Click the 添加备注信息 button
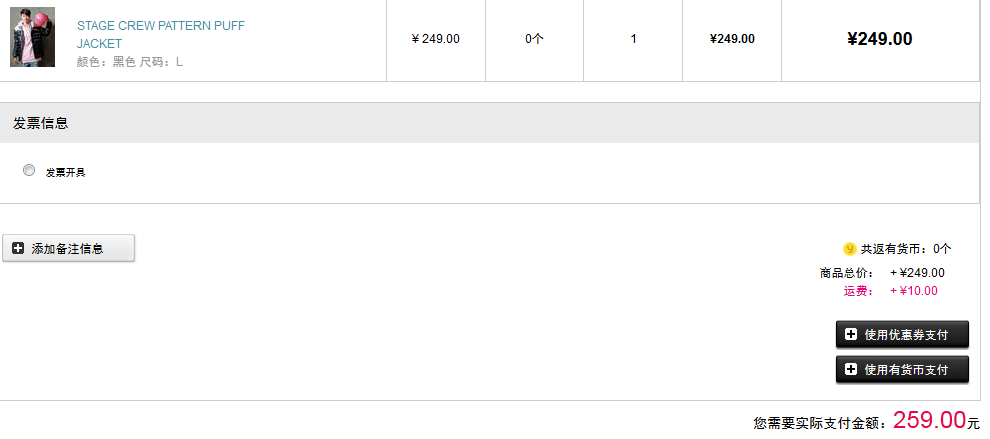The width and height of the screenshot is (990, 439). point(68,248)
